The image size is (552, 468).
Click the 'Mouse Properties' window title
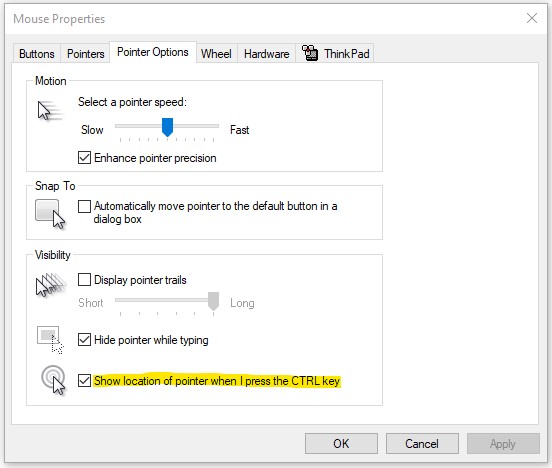(x=59, y=19)
